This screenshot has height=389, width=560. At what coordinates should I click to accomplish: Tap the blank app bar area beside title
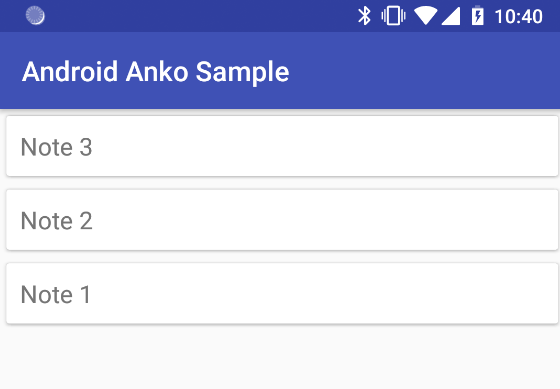(421, 71)
